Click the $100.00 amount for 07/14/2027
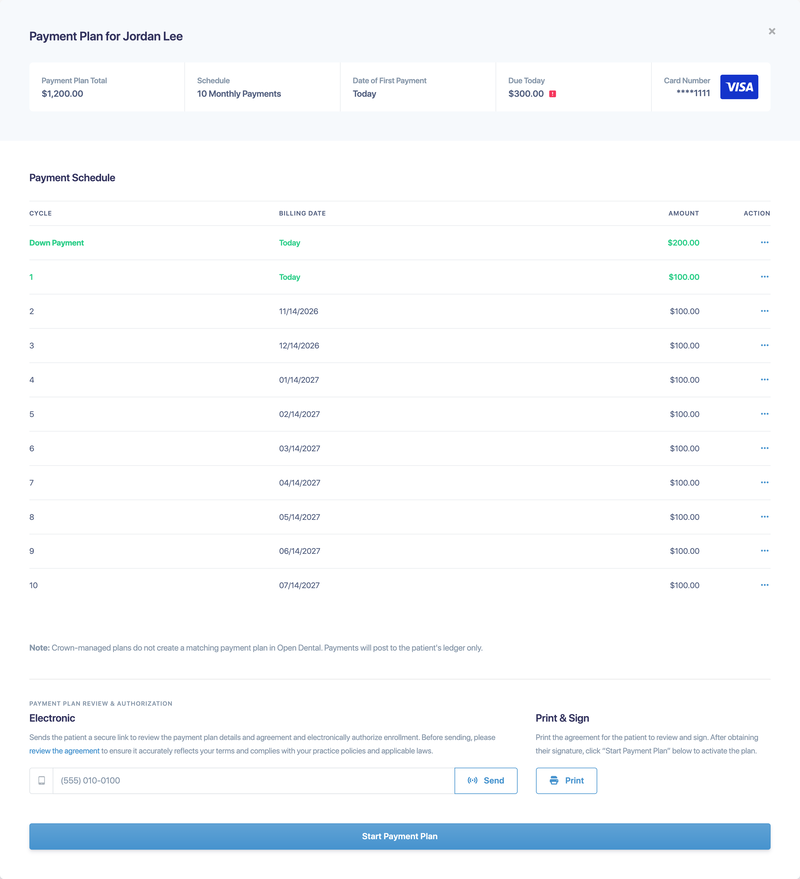 click(685, 585)
